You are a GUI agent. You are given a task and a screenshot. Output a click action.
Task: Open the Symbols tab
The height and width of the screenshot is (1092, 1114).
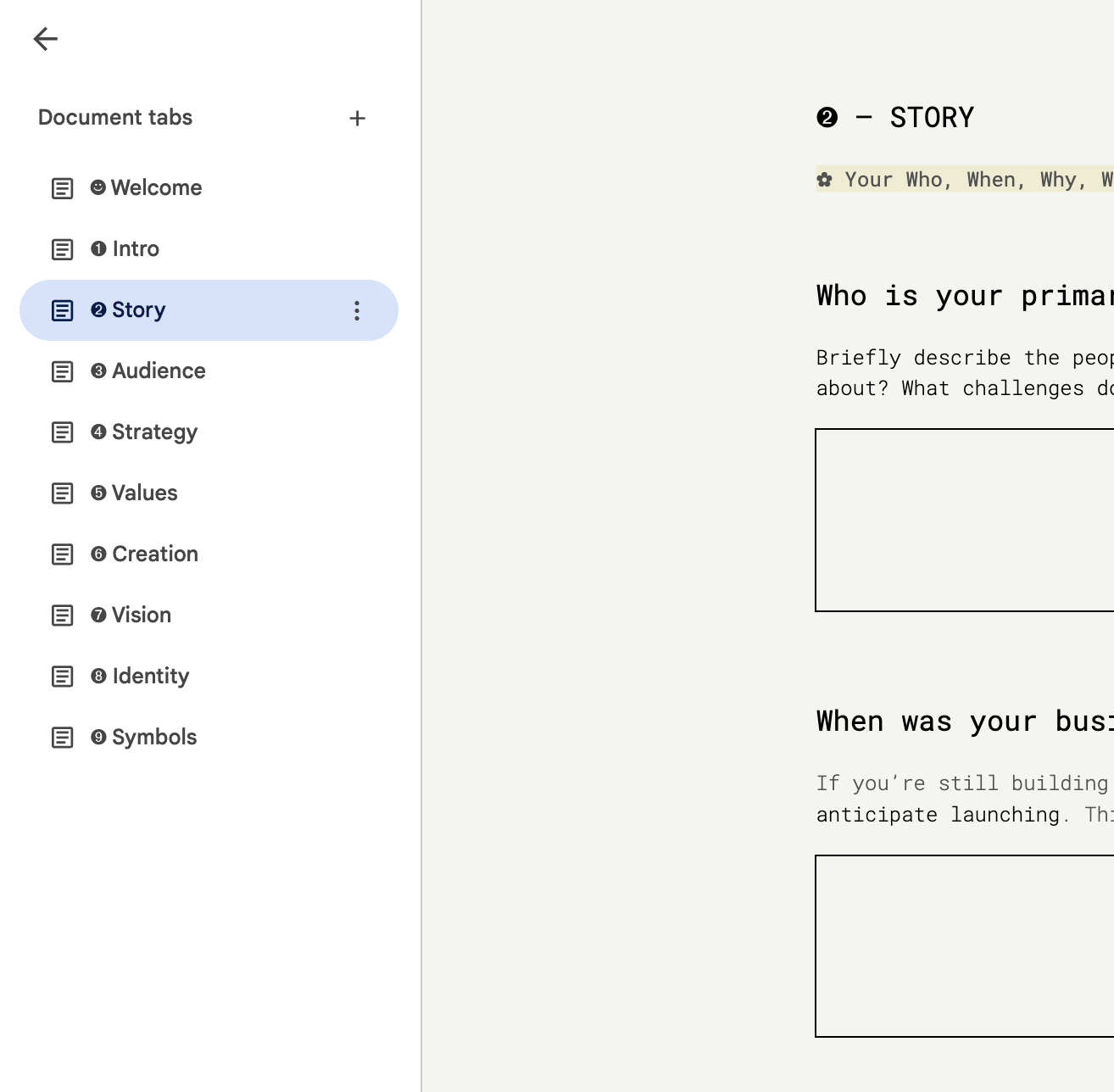coord(209,738)
